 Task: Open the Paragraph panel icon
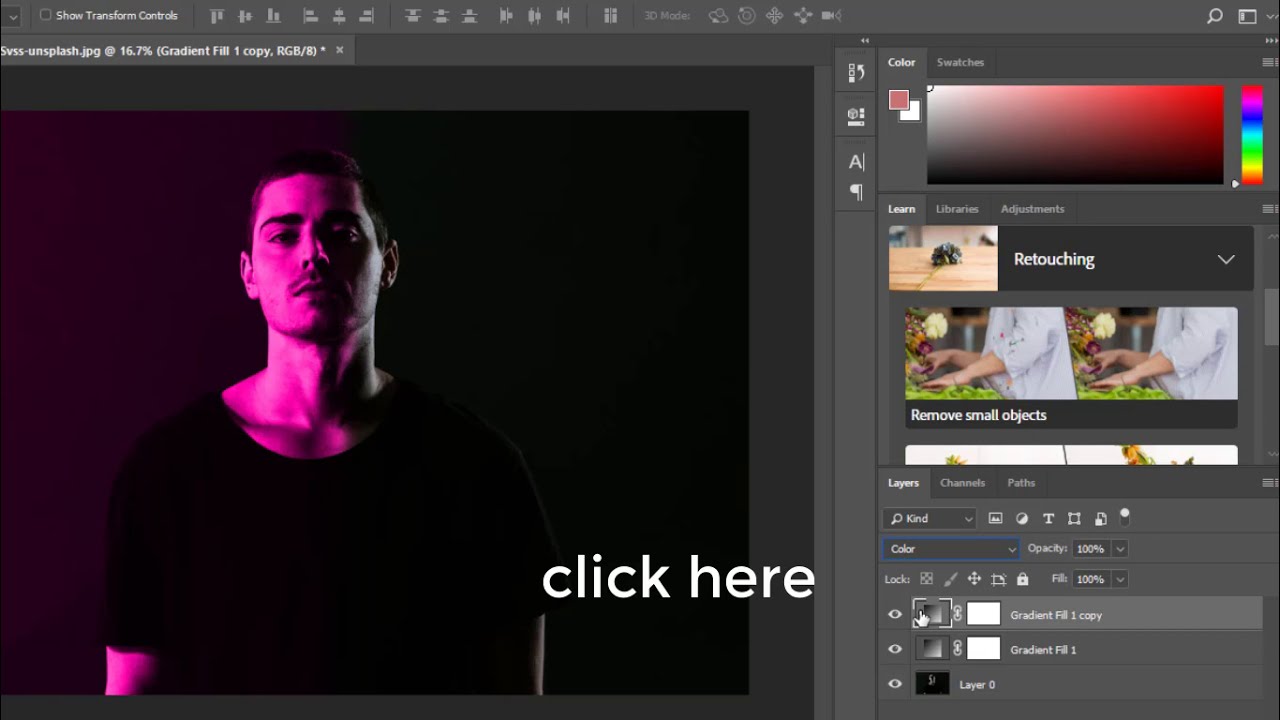pyautogui.click(x=856, y=192)
